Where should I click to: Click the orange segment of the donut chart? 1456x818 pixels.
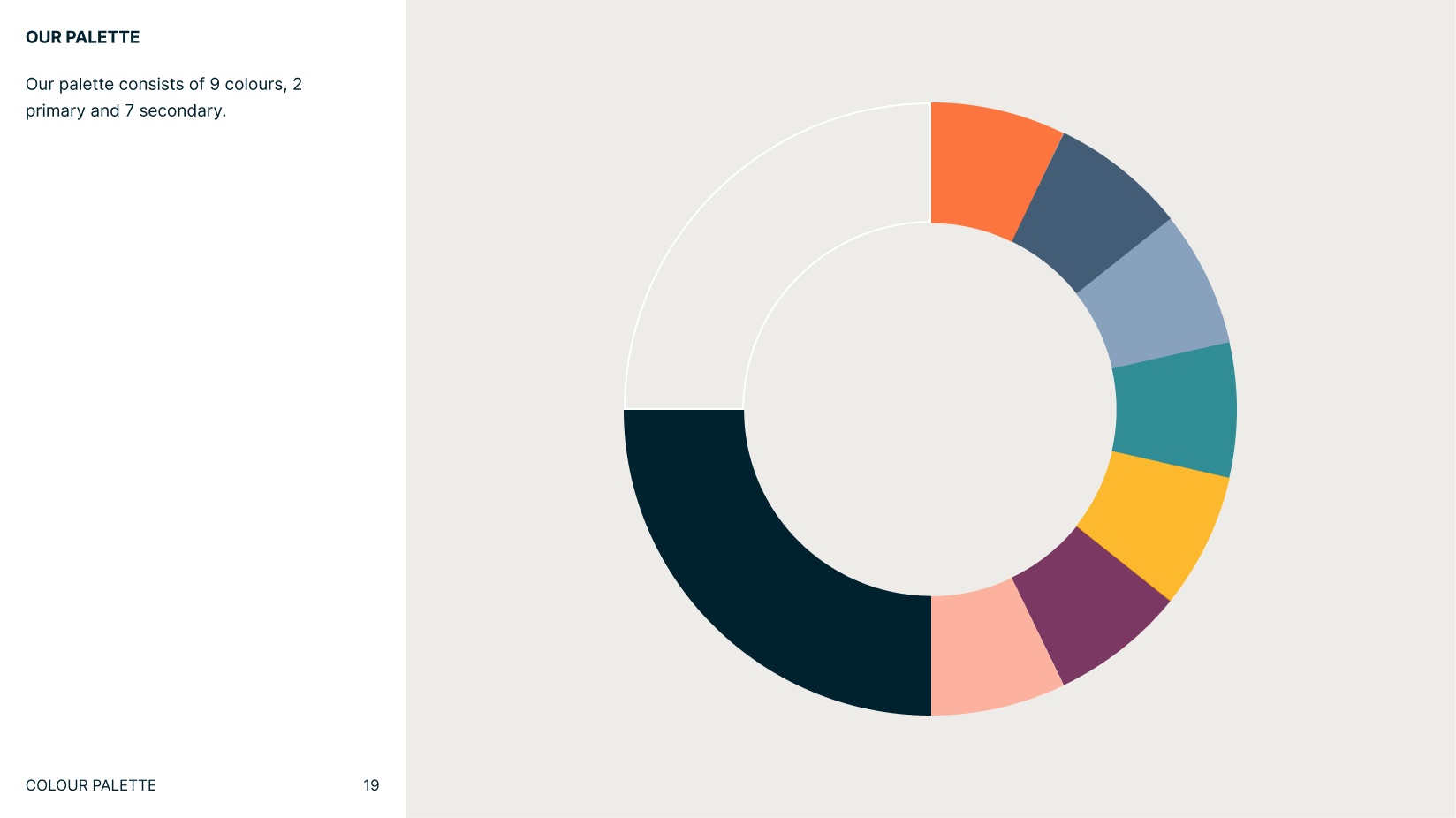[x=987, y=168]
